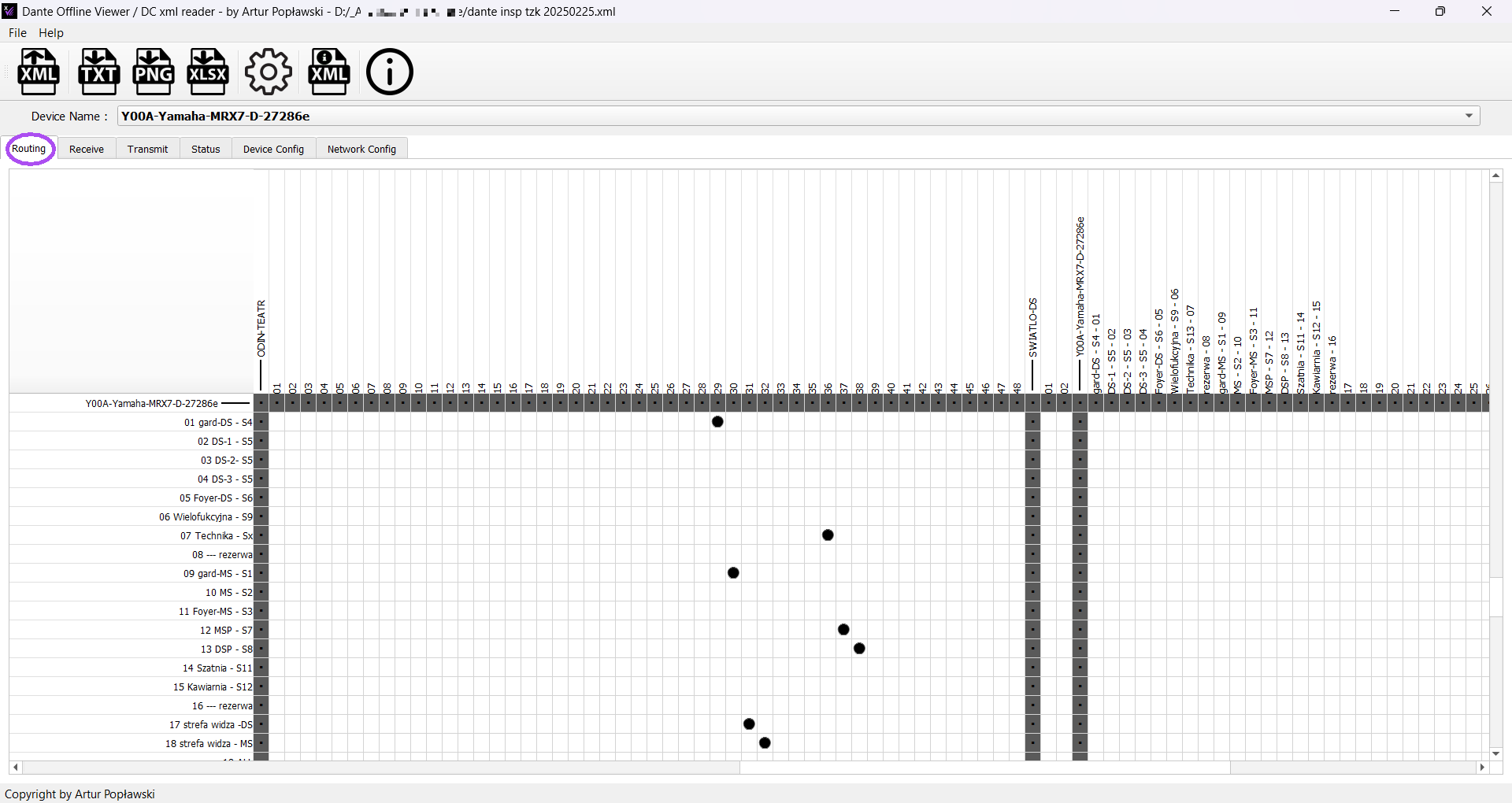Restore down the Dante Offline Viewer window
Viewport: 1512px width, 803px height.
pos(1440,11)
